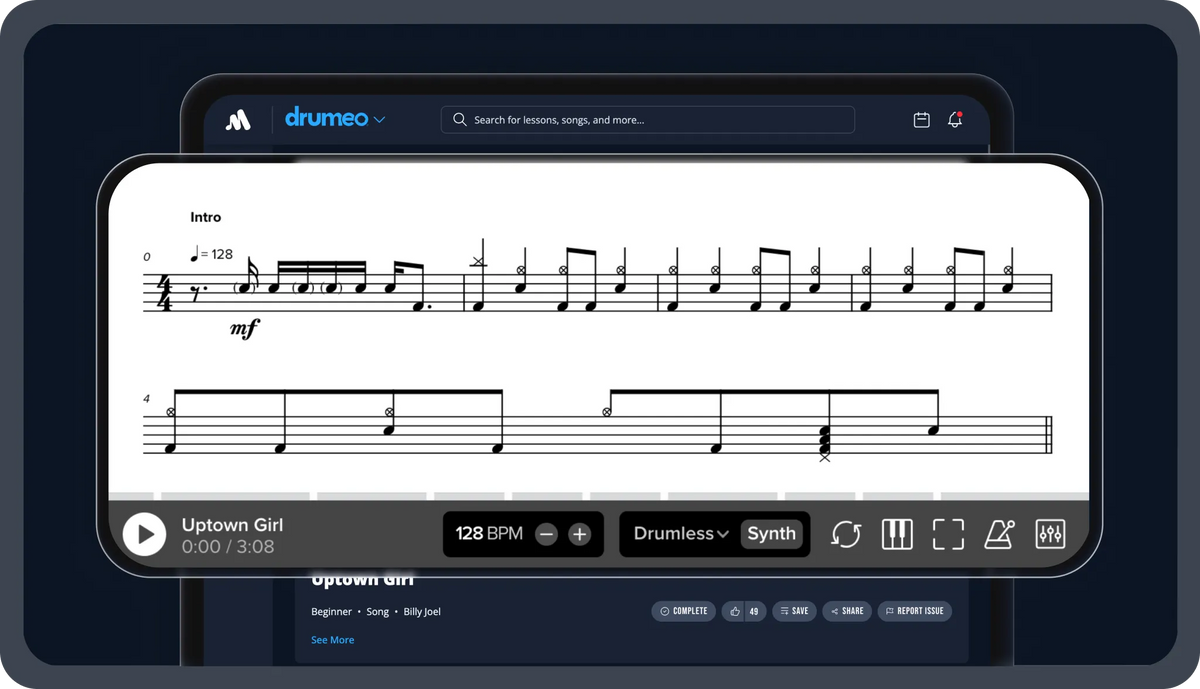This screenshot has width=1200, height=689.
Task: Open the notifications bell icon
Action: [955, 120]
